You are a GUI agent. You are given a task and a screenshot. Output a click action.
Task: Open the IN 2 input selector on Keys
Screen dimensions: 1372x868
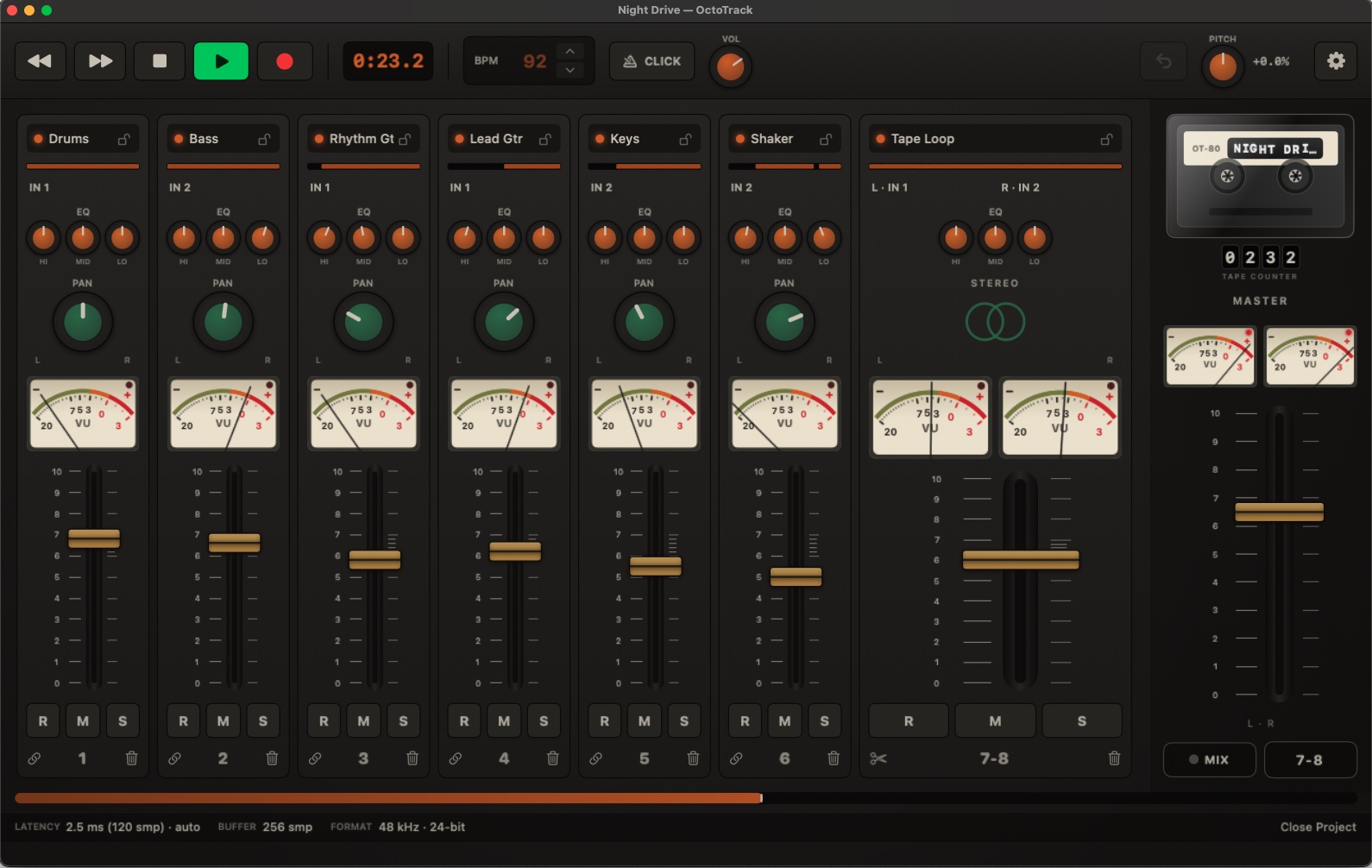pyautogui.click(x=601, y=187)
